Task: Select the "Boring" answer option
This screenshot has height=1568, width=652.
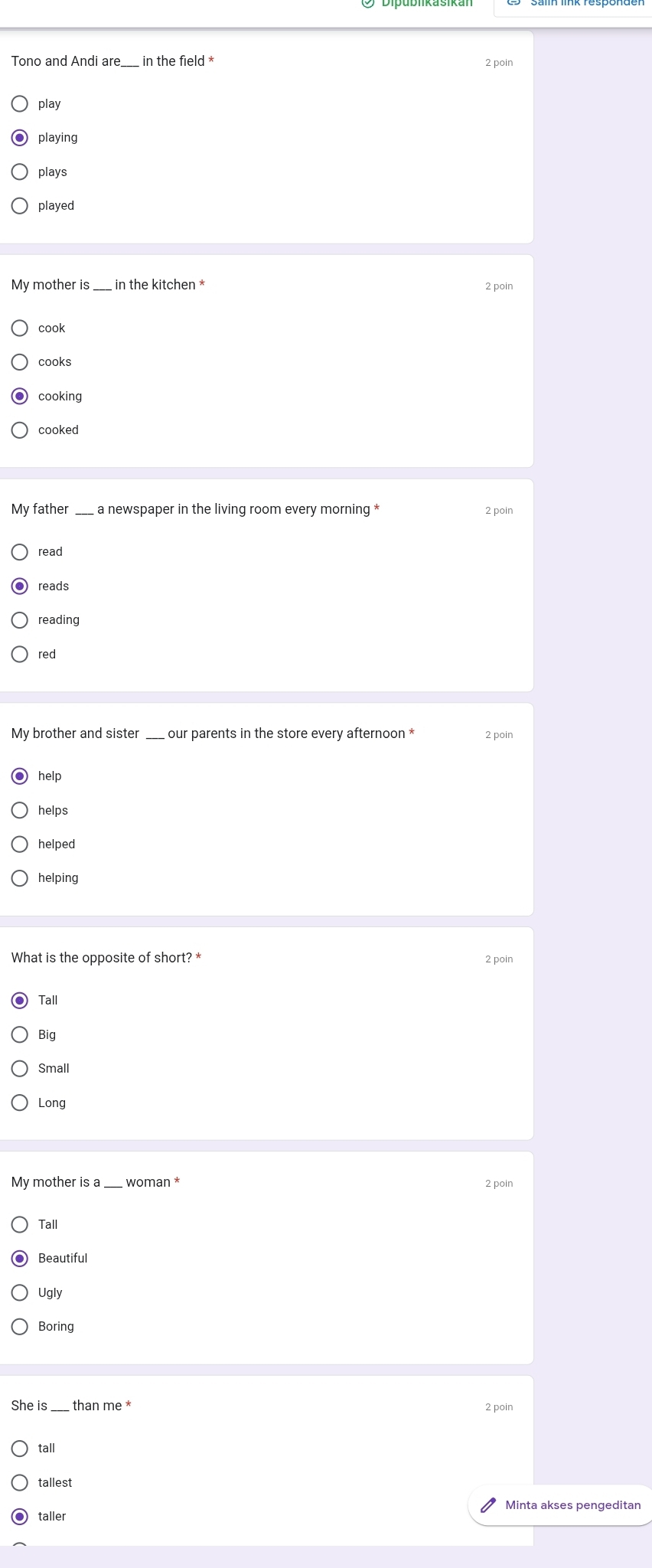Action: [x=20, y=1326]
